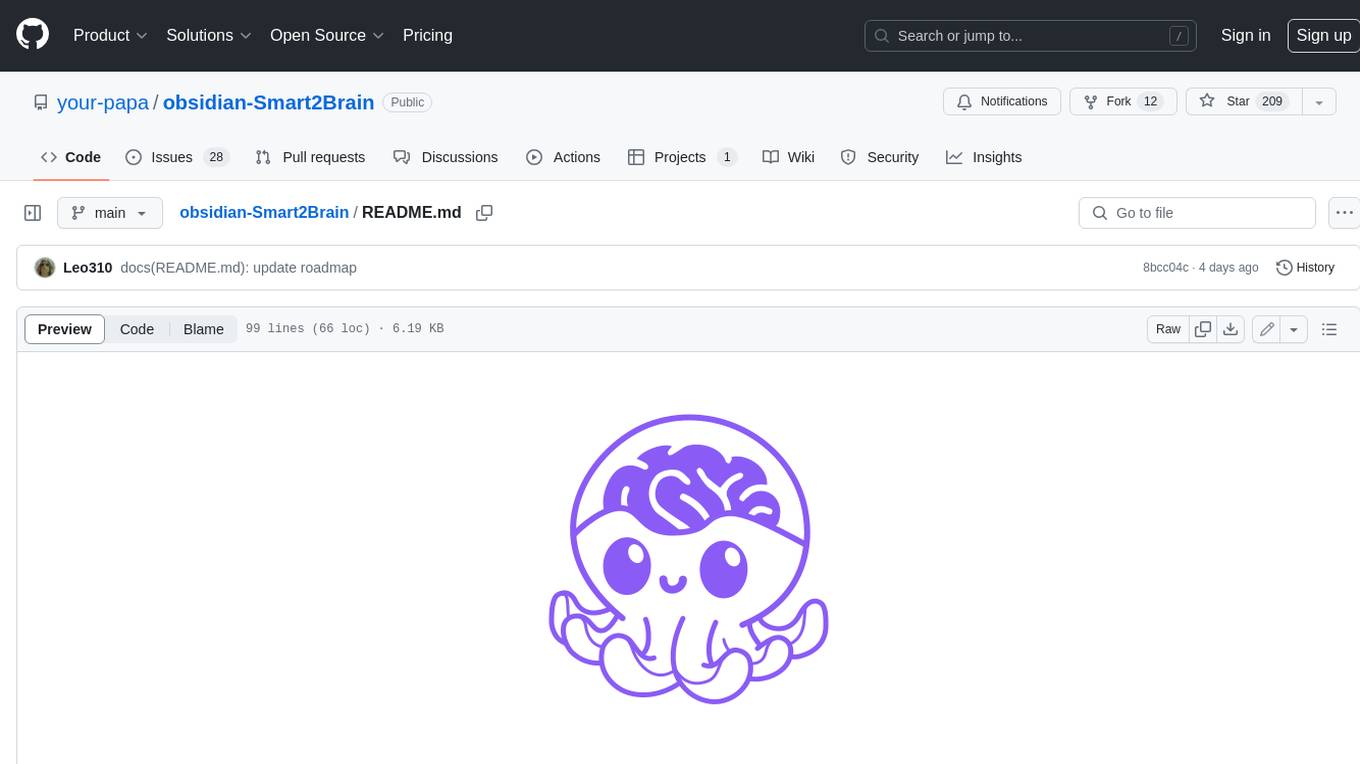1360x764 pixels.
Task: Switch to the Code tab
Action: coord(71,157)
